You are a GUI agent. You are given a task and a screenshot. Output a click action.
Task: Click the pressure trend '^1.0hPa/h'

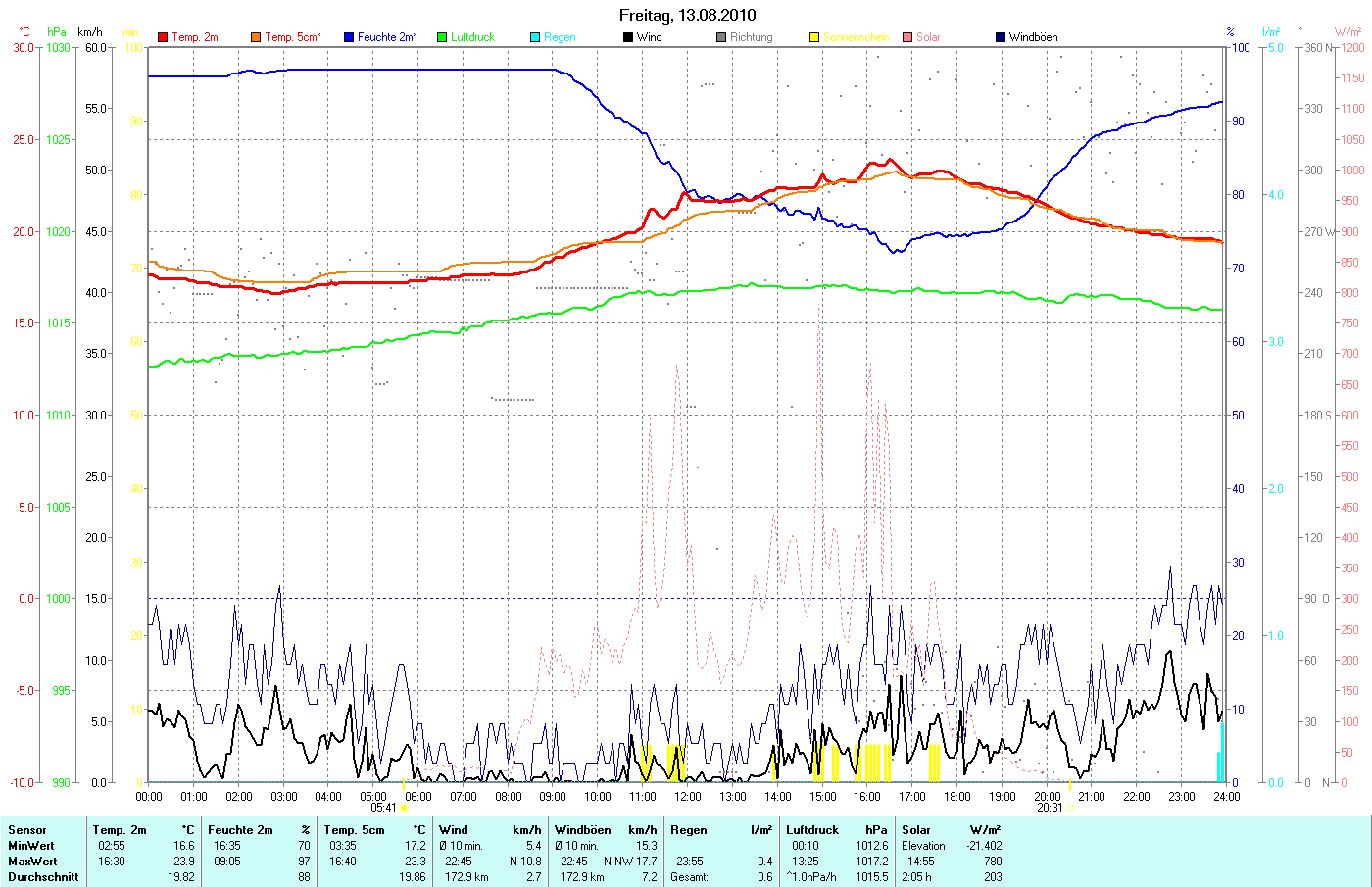pos(811,877)
